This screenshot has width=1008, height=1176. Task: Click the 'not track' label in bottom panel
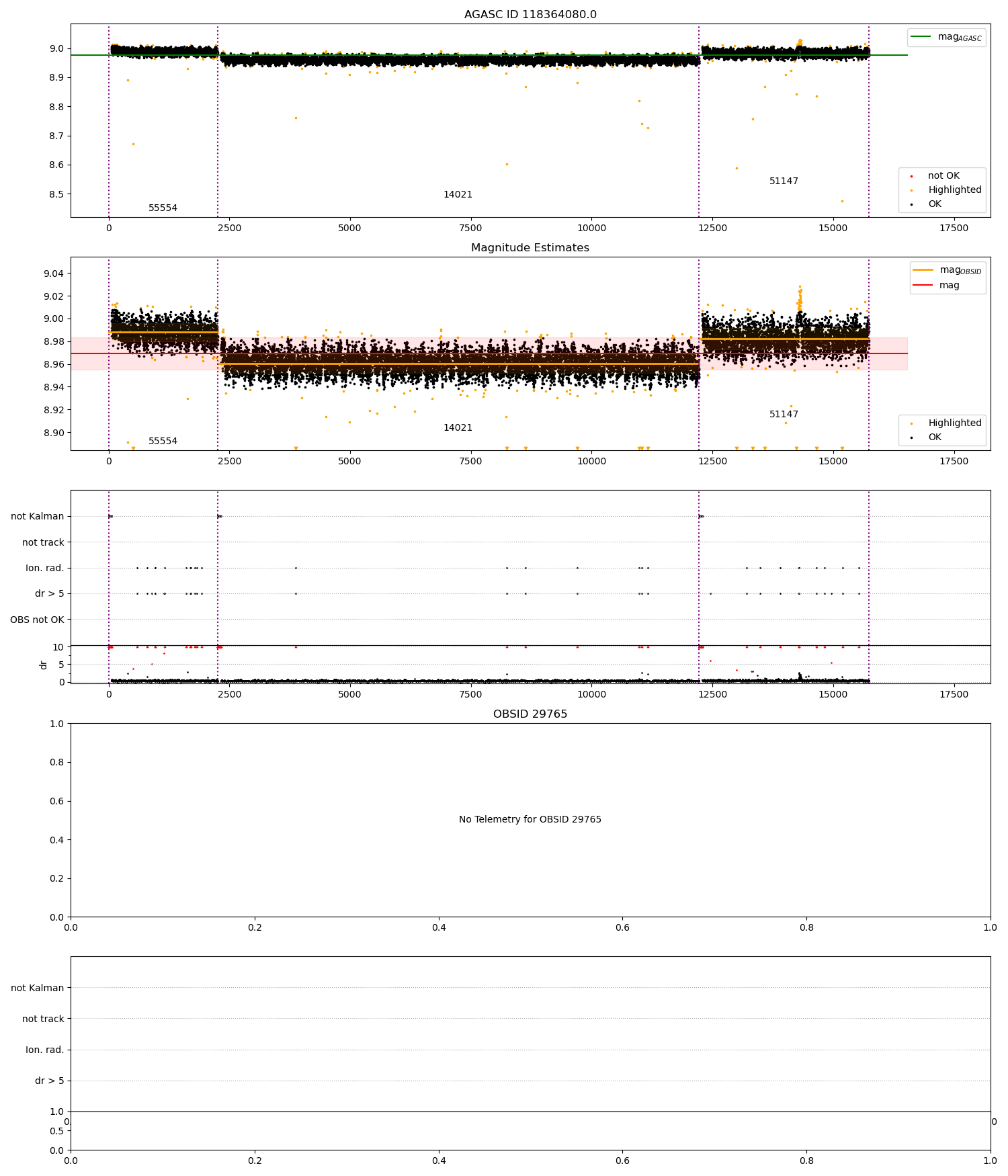coord(43,1019)
